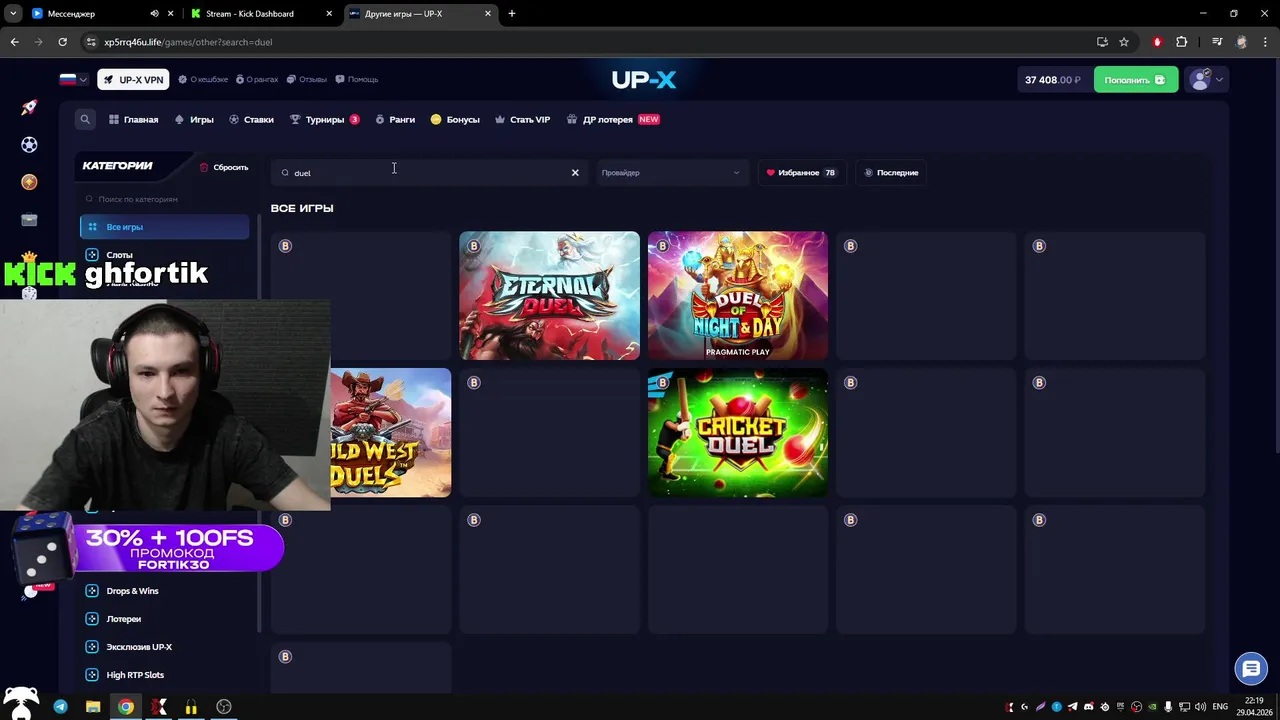Screen dimensions: 1280x720
Task: Open the Wild West Duels game thumbnail
Action: click(x=390, y=433)
